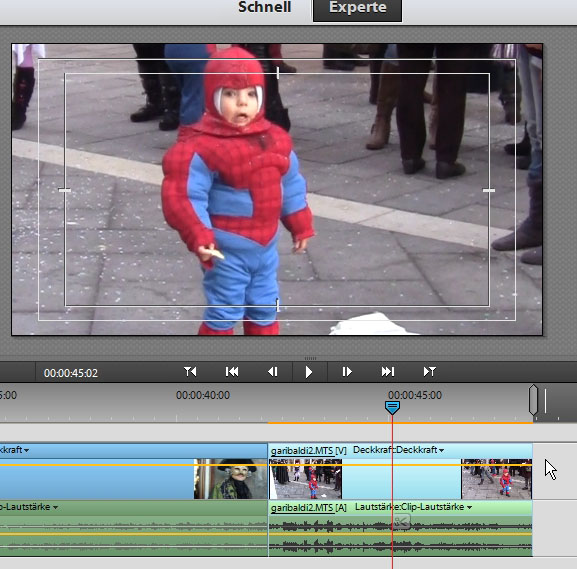The image size is (577, 569).
Task: Open Clip-Lautstärke dropdown on garibaldi2.MTS audio
Action: 469,507
